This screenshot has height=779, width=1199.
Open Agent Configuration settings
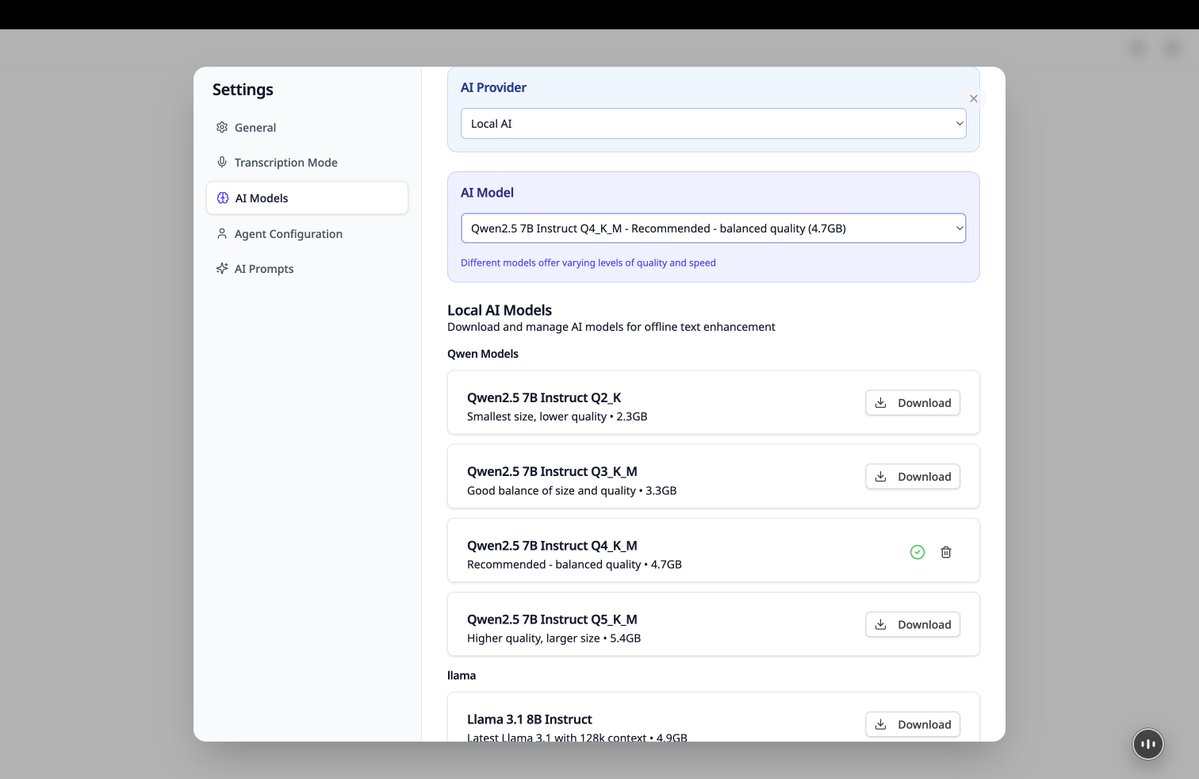[307, 233]
